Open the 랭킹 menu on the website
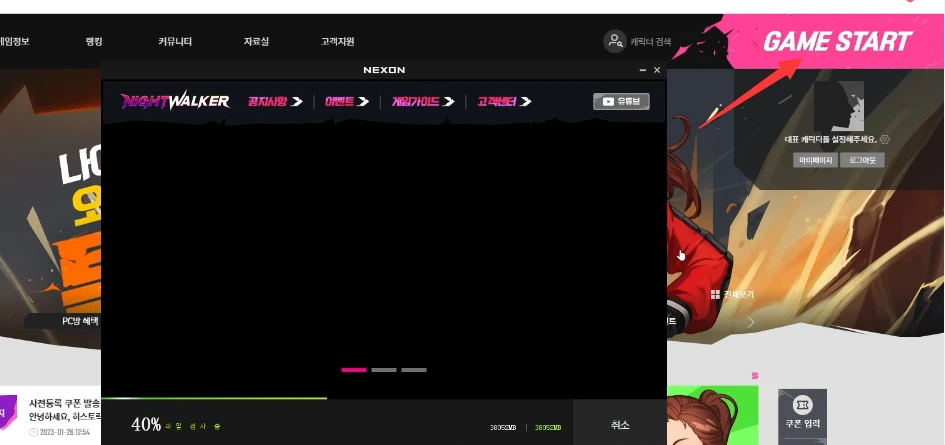Image resolution: width=945 pixels, height=445 pixels. coord(94,42)
